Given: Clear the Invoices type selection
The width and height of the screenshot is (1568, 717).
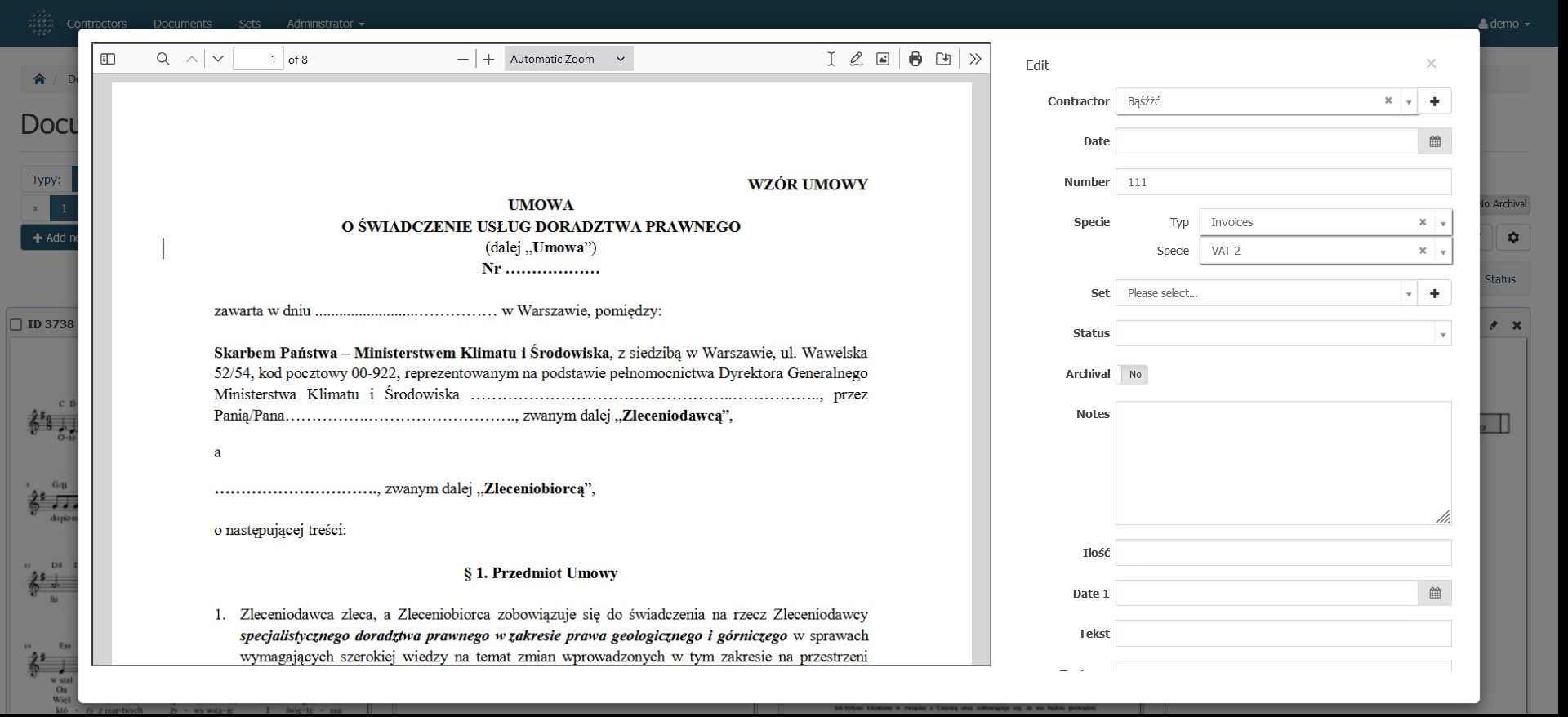Looking at the screenshot, I should [x=1422, y=222].
